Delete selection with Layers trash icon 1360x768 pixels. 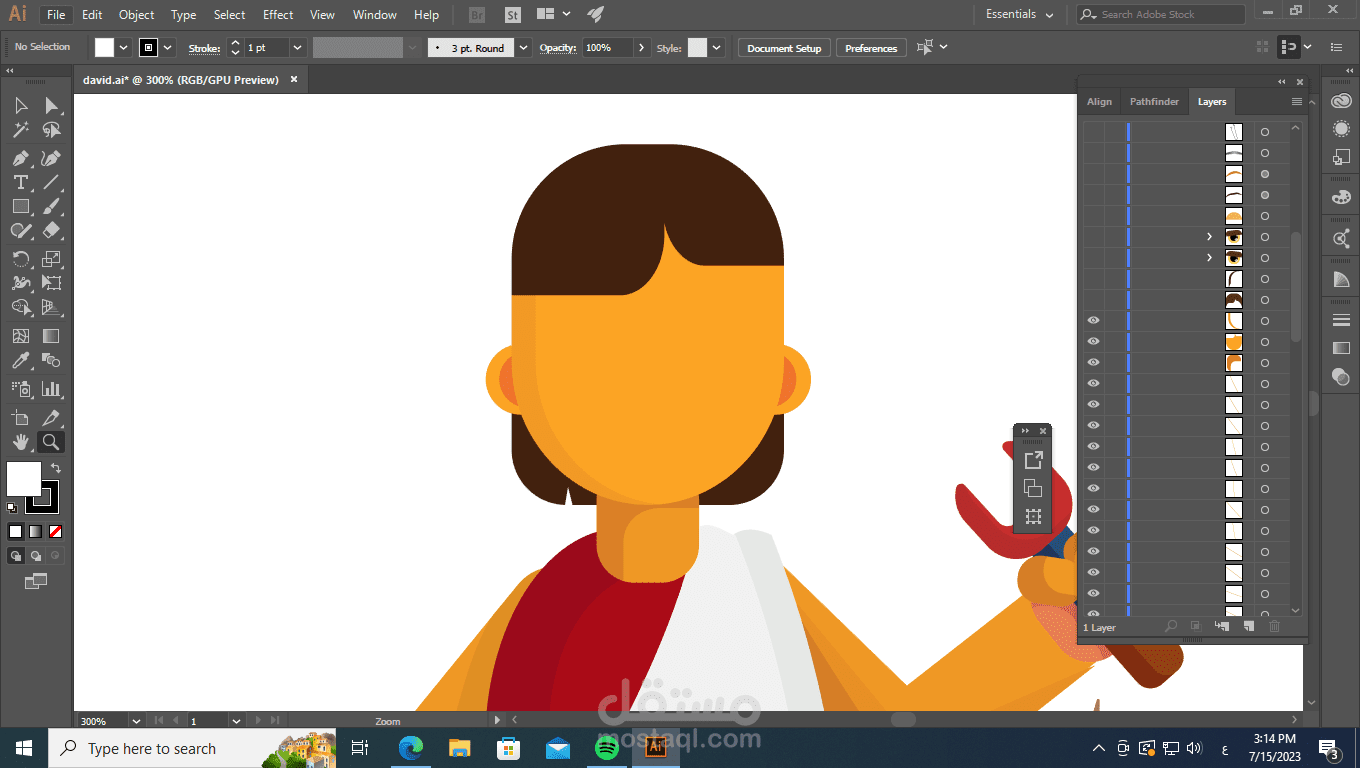coord(1274,626)
